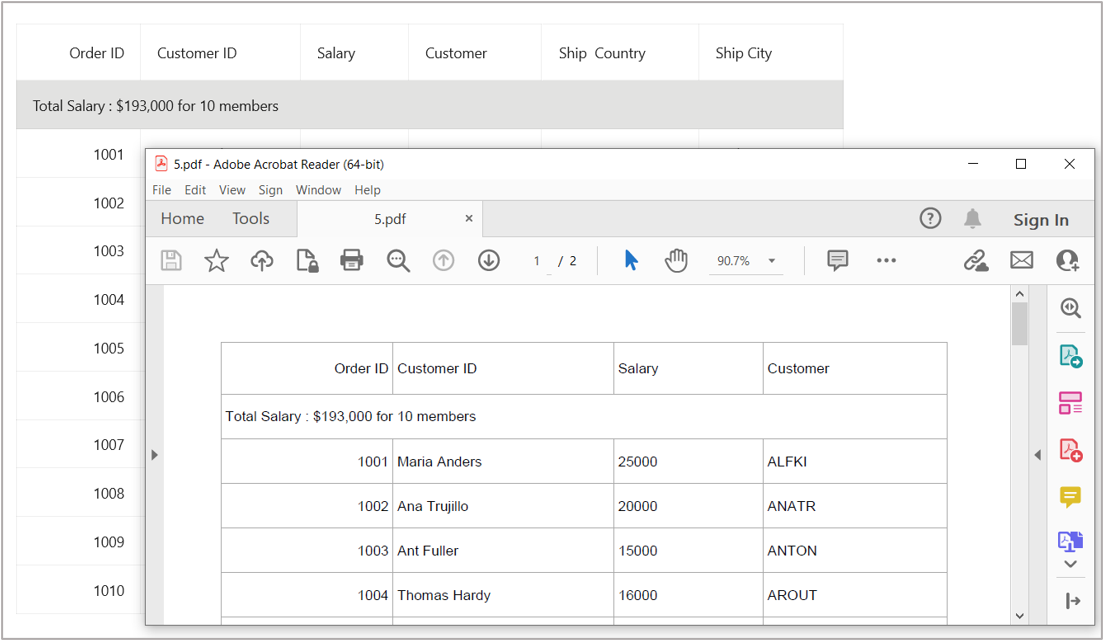Go to next page with down-arrow icon
The height and width of the screenshot is (641, 1104).
(x=488, y=260)
